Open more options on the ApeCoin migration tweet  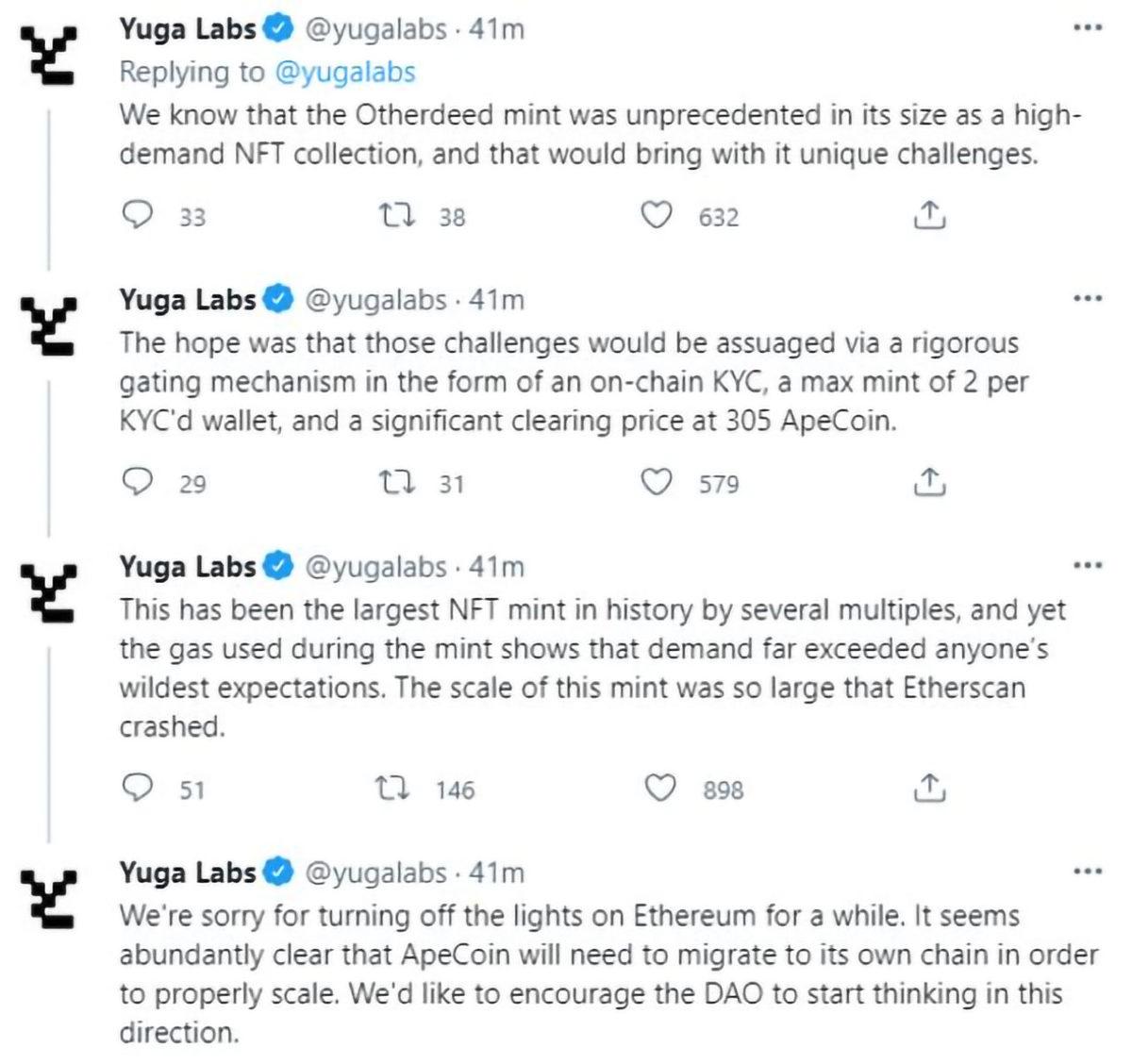pos(1087,872)
